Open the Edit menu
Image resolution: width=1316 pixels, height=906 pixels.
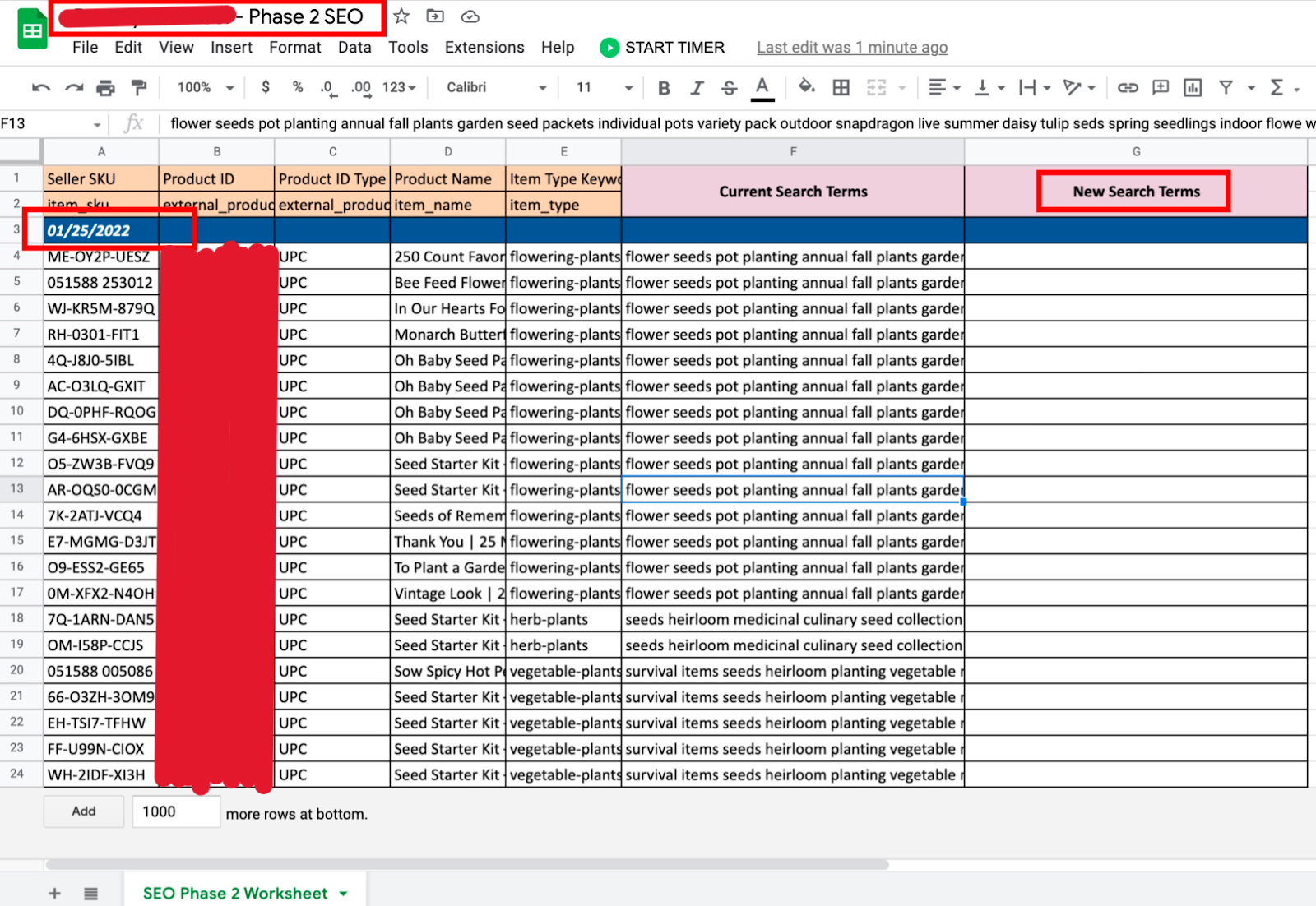tap(128, 48)
